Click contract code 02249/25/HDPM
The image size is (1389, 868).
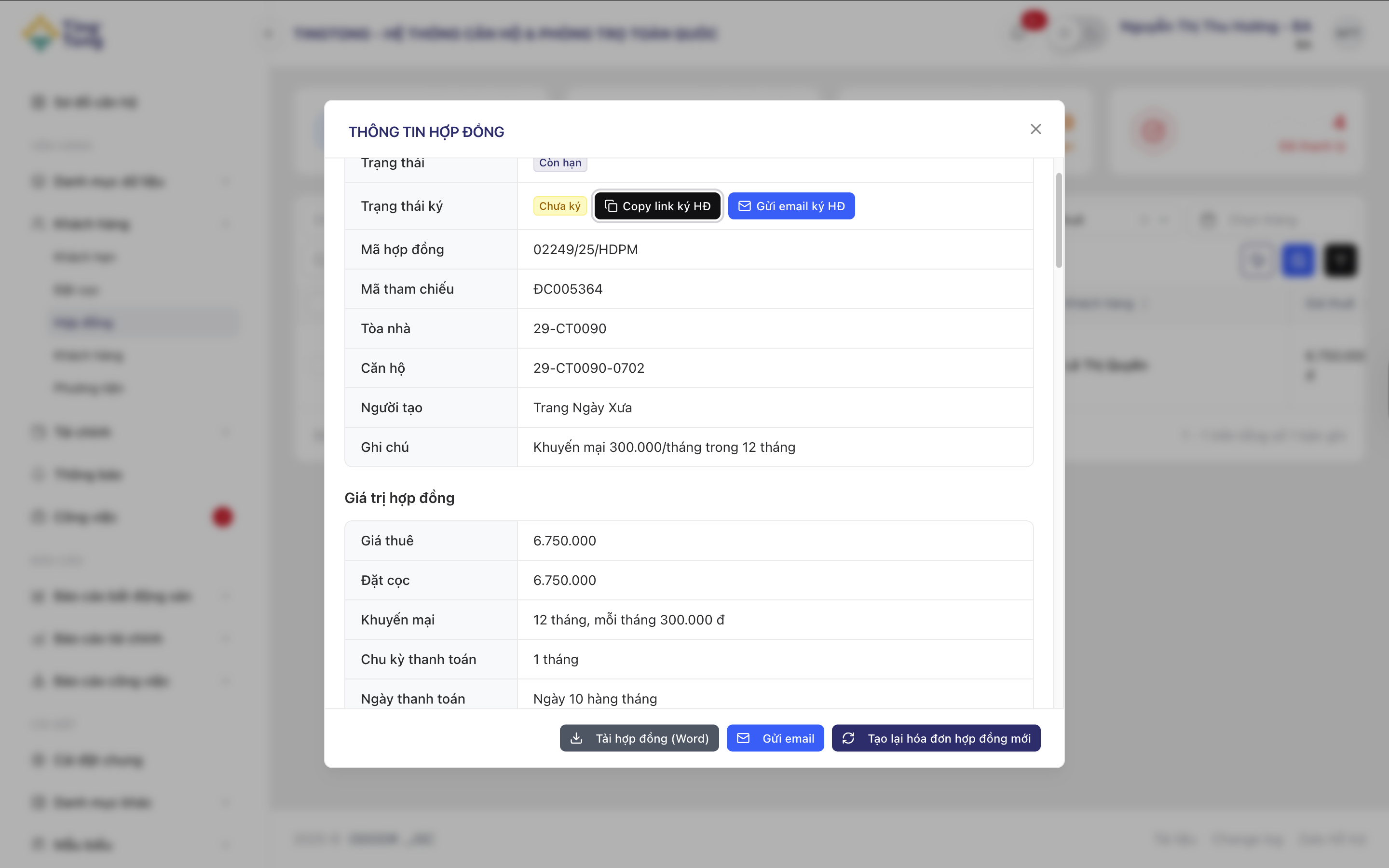point(585,250)
